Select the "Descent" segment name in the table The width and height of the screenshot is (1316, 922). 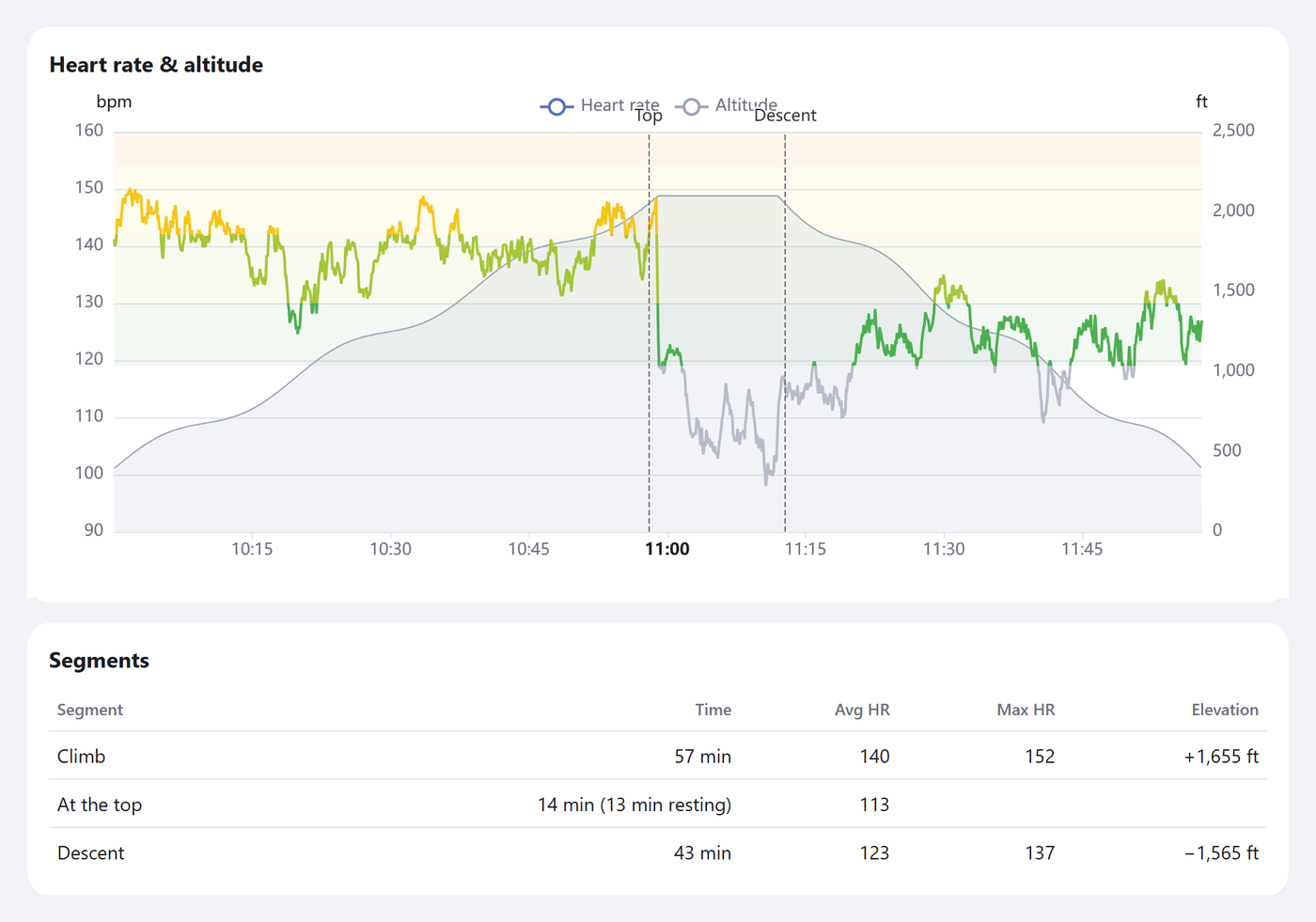[x=91, y=853]
